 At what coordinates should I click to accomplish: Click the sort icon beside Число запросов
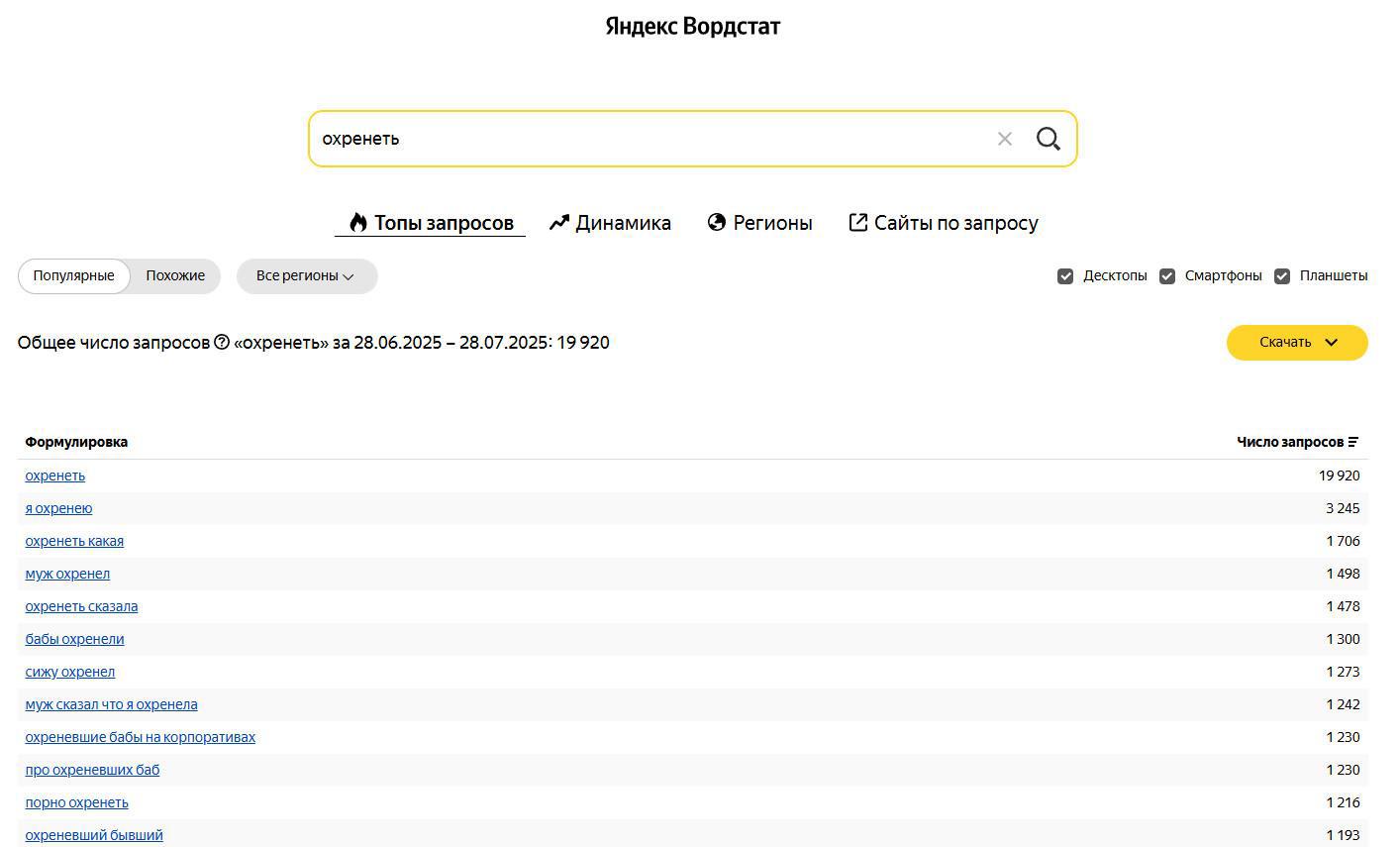[1353, 442]
